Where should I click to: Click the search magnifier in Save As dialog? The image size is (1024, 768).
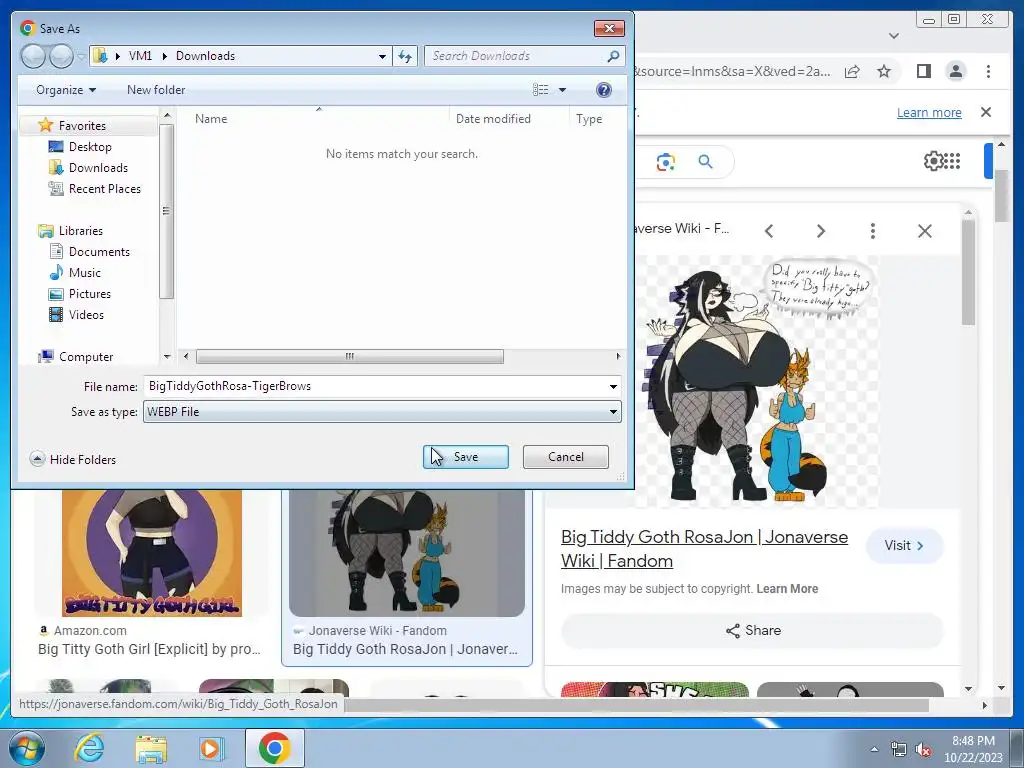pos(613,56)
